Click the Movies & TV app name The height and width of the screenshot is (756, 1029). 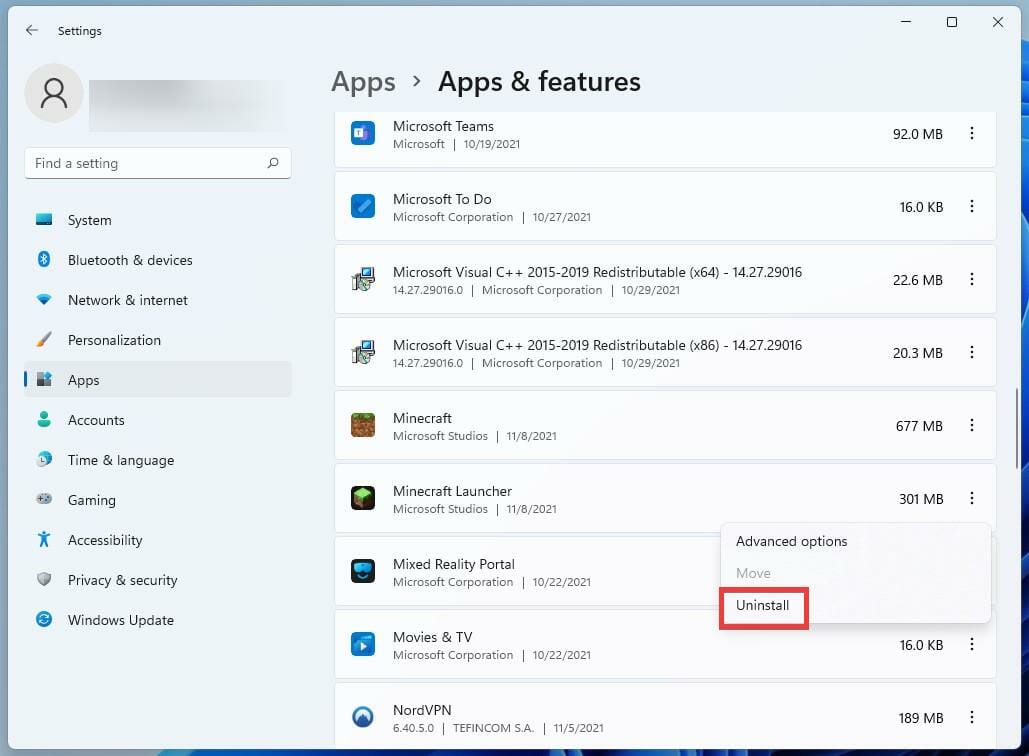(x=432, y=637)
